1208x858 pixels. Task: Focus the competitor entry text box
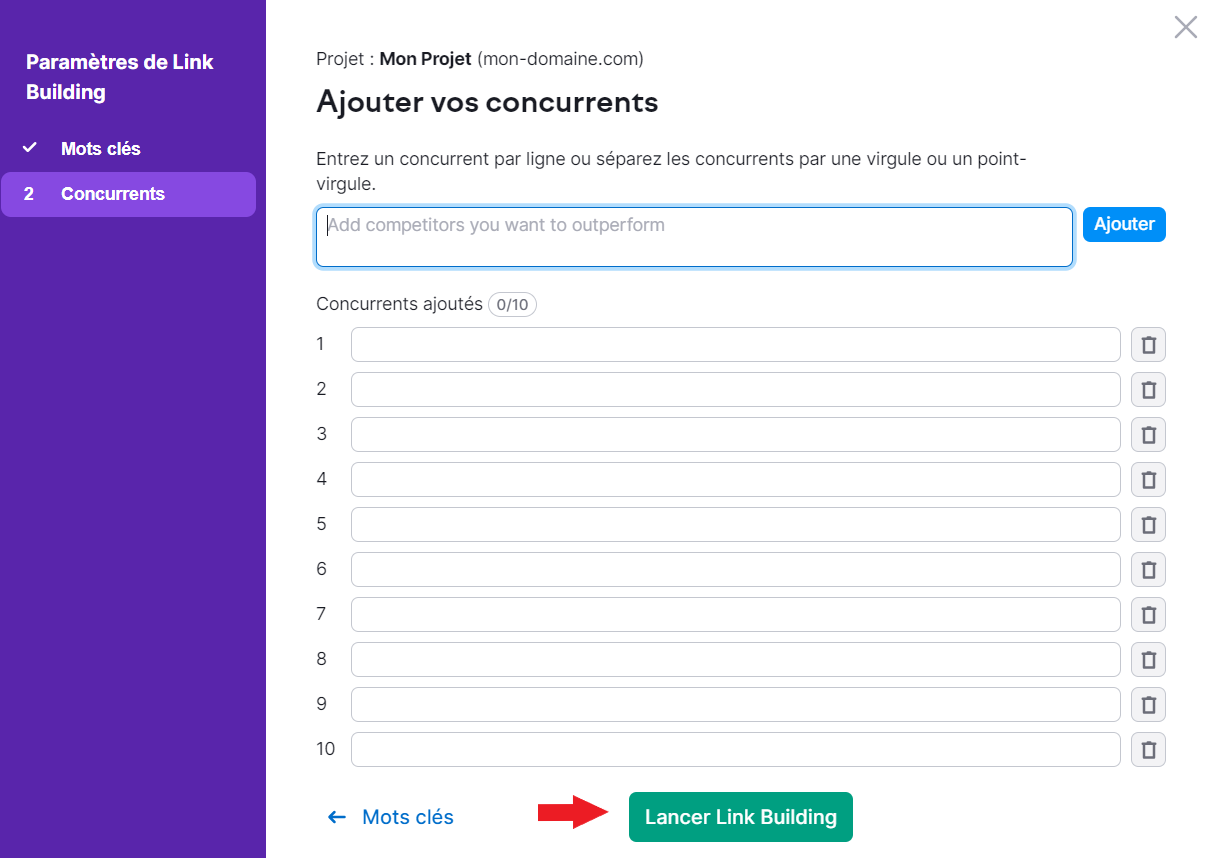694,236
